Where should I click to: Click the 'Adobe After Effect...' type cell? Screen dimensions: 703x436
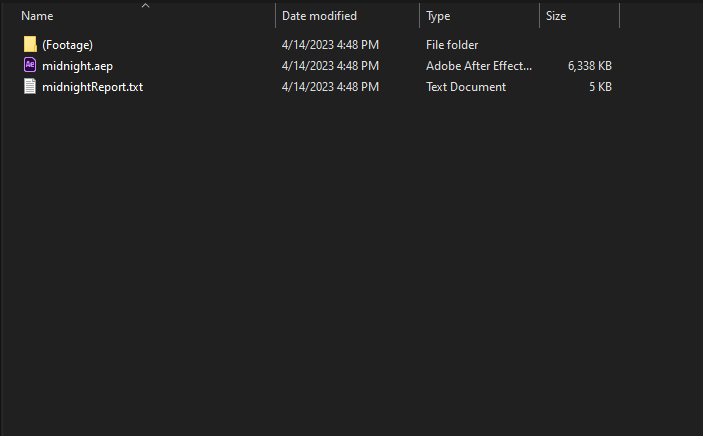tap(479, 66)
